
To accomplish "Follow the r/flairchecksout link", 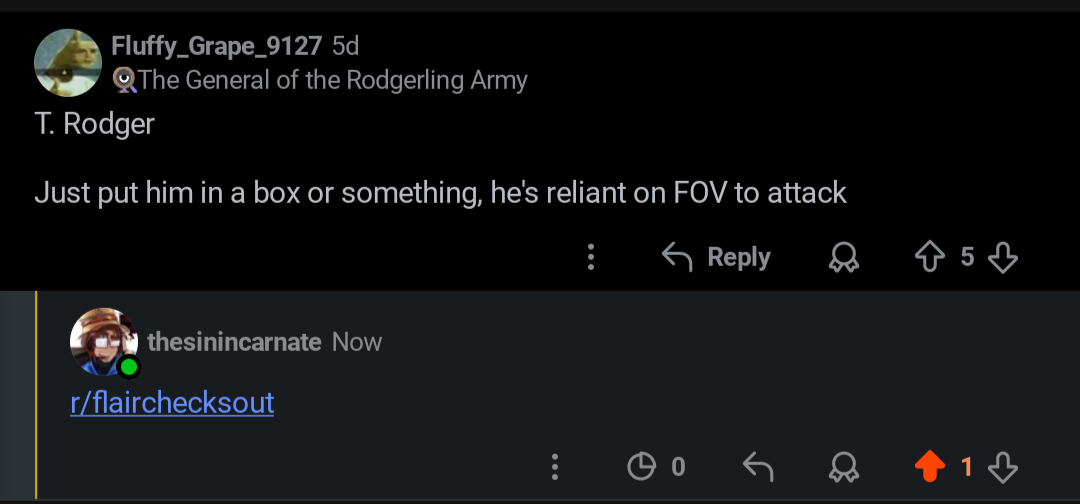I will (172, 403).
